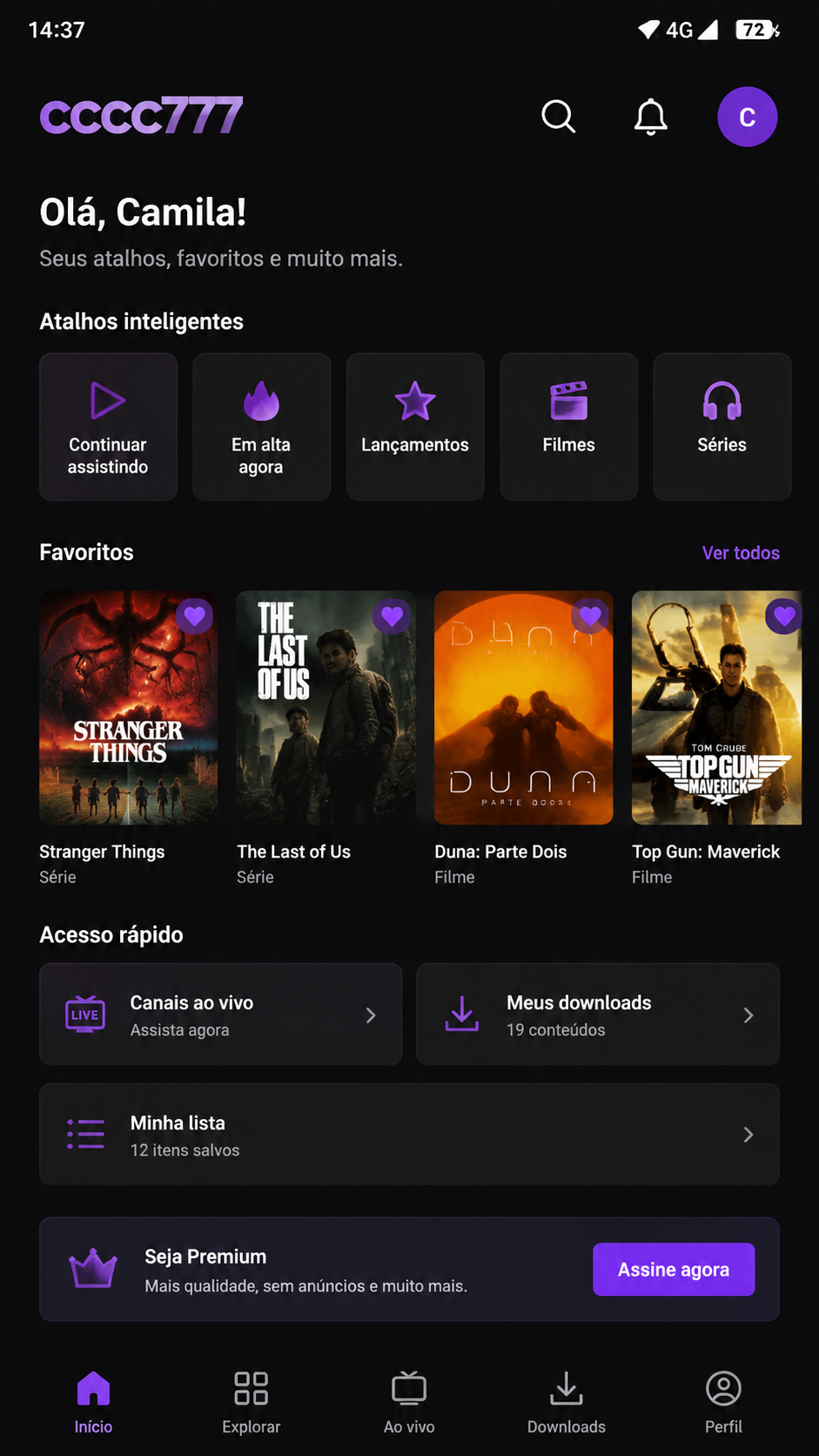Tap the Assine agora button

click(x=674, y=1270)
